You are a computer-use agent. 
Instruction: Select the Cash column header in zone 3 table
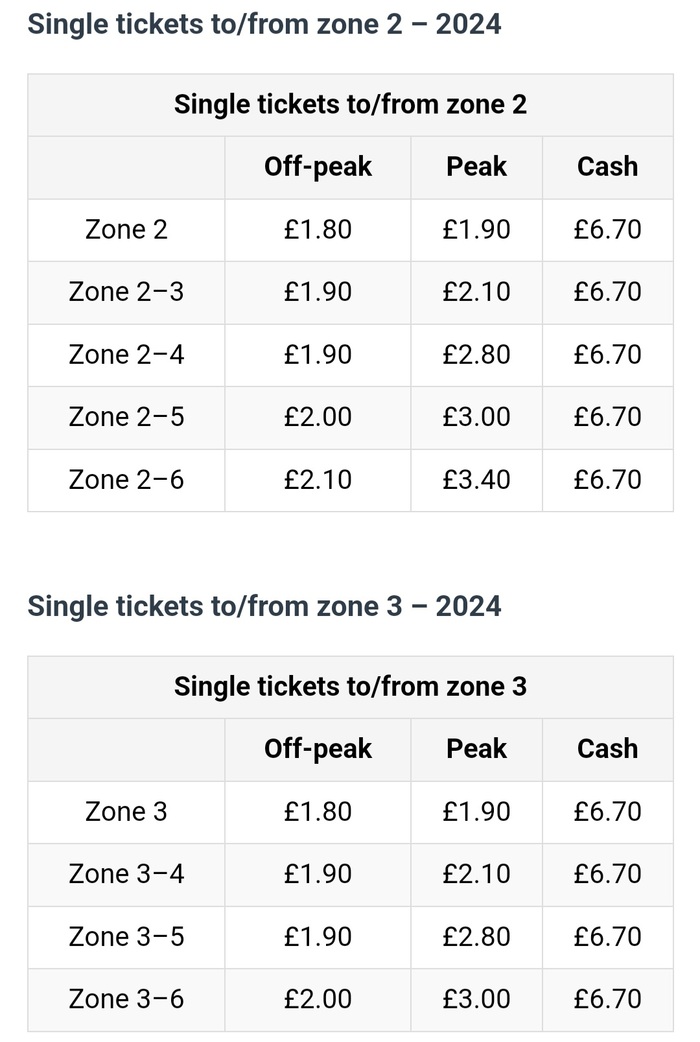pyautogui.click(x=607, y=749)
